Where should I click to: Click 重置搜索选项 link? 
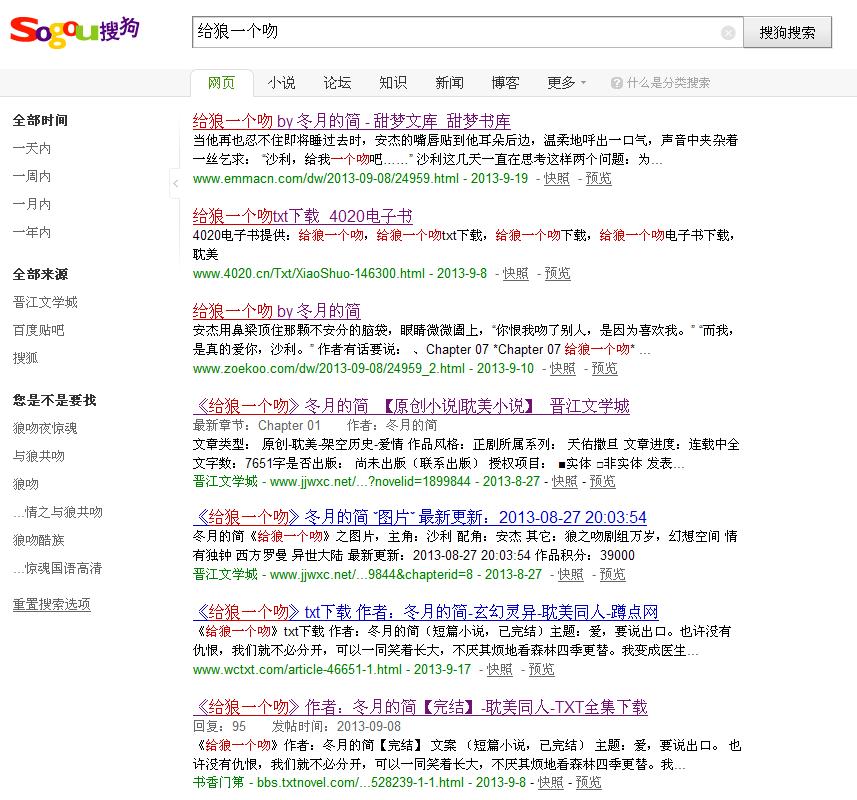51,604
